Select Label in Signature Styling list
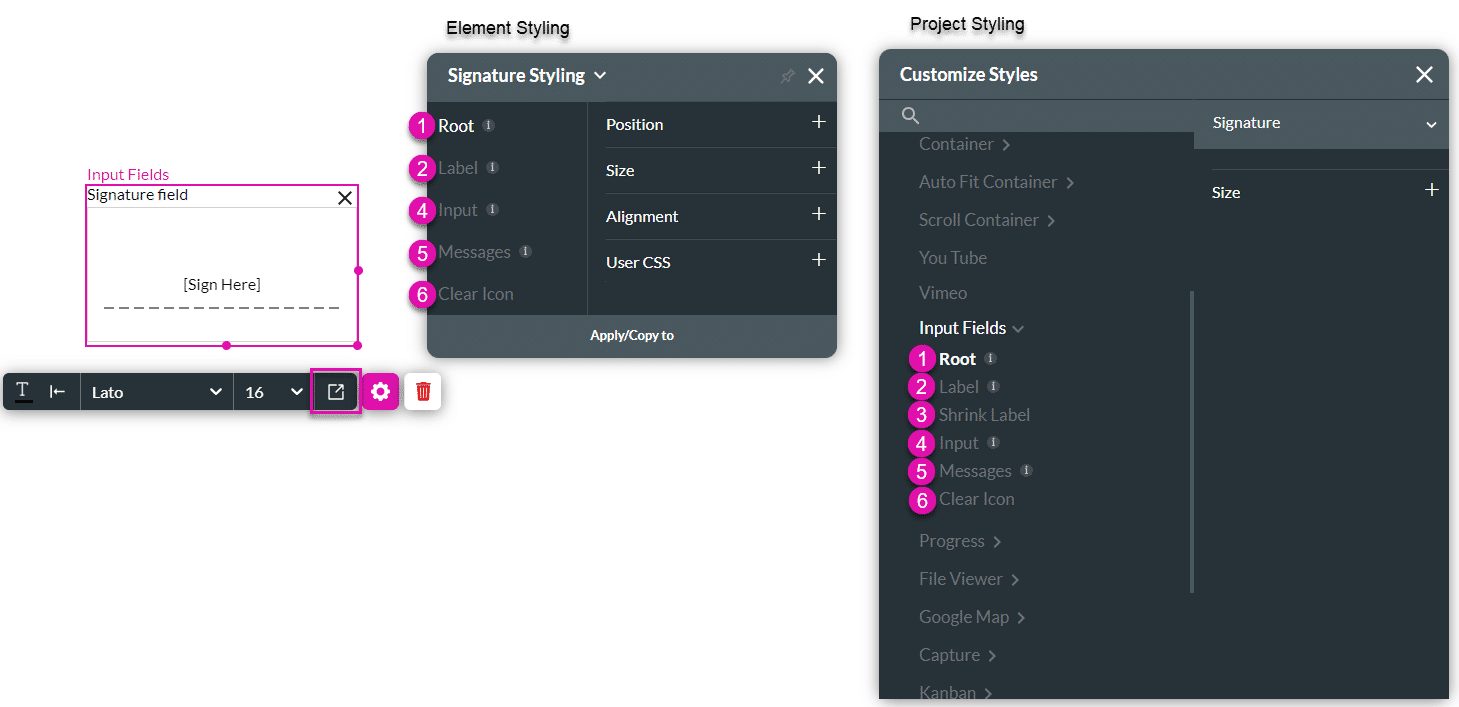The width and height of the screenshot is (1459, 707). (x=458, y=168)
